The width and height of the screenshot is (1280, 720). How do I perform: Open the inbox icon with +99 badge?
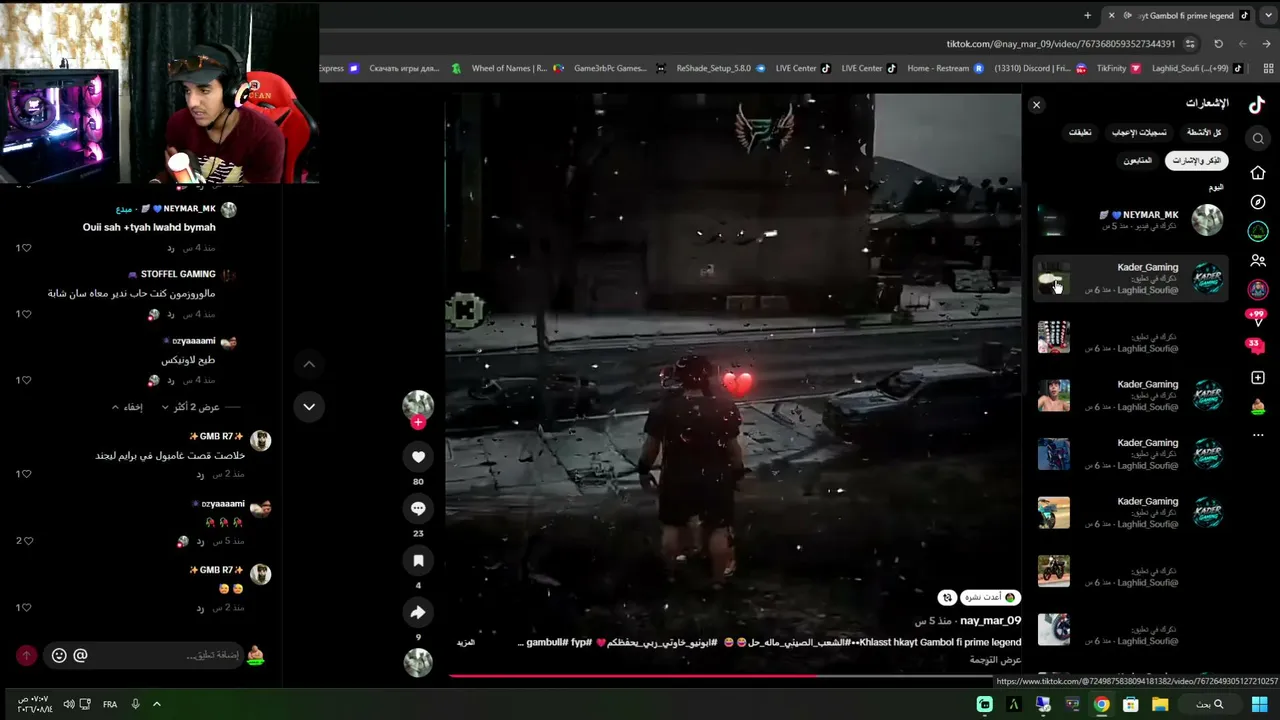click(x=1258, y=318)
